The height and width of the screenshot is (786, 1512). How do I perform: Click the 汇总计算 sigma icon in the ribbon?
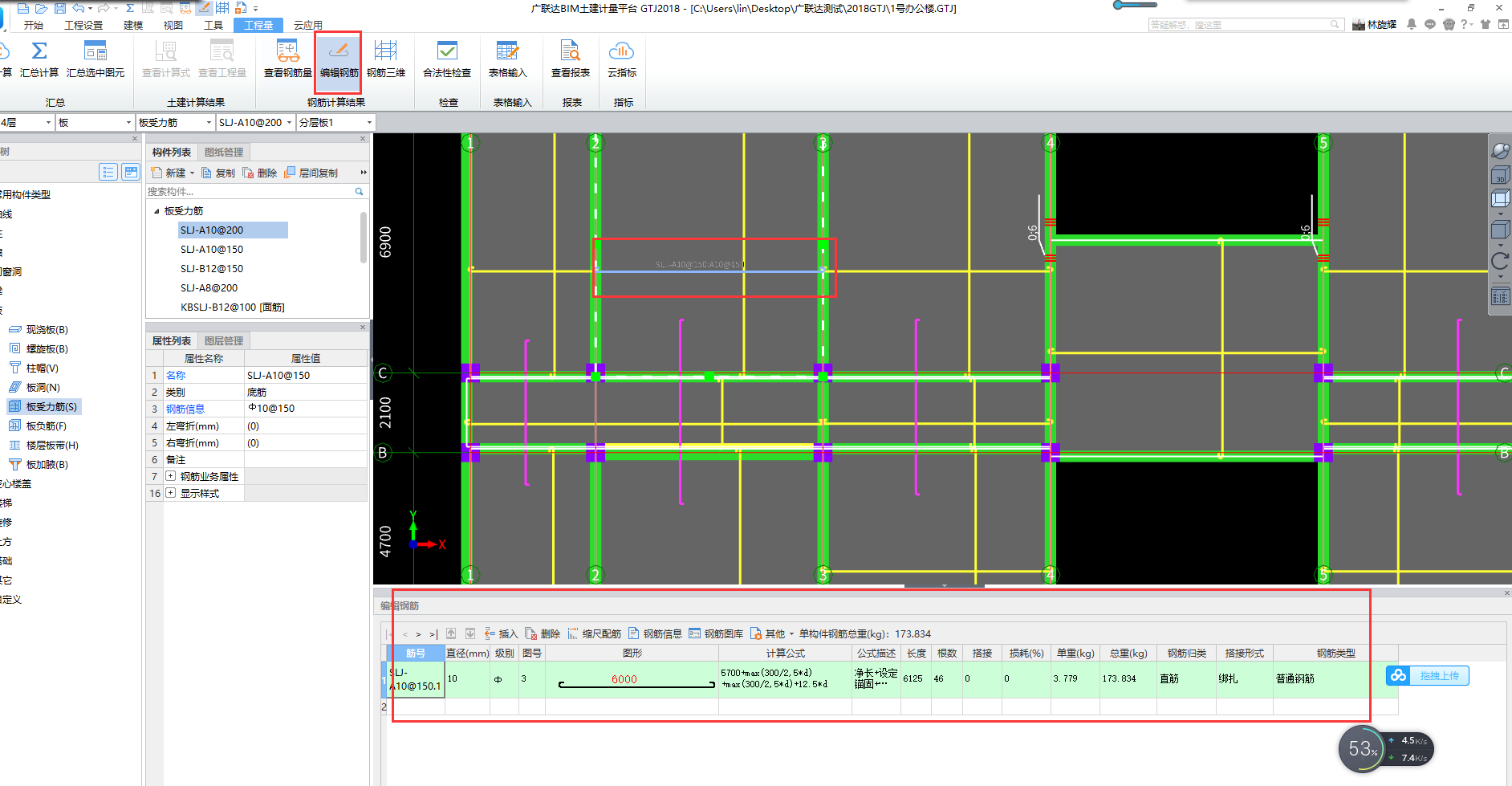[39, 51]
